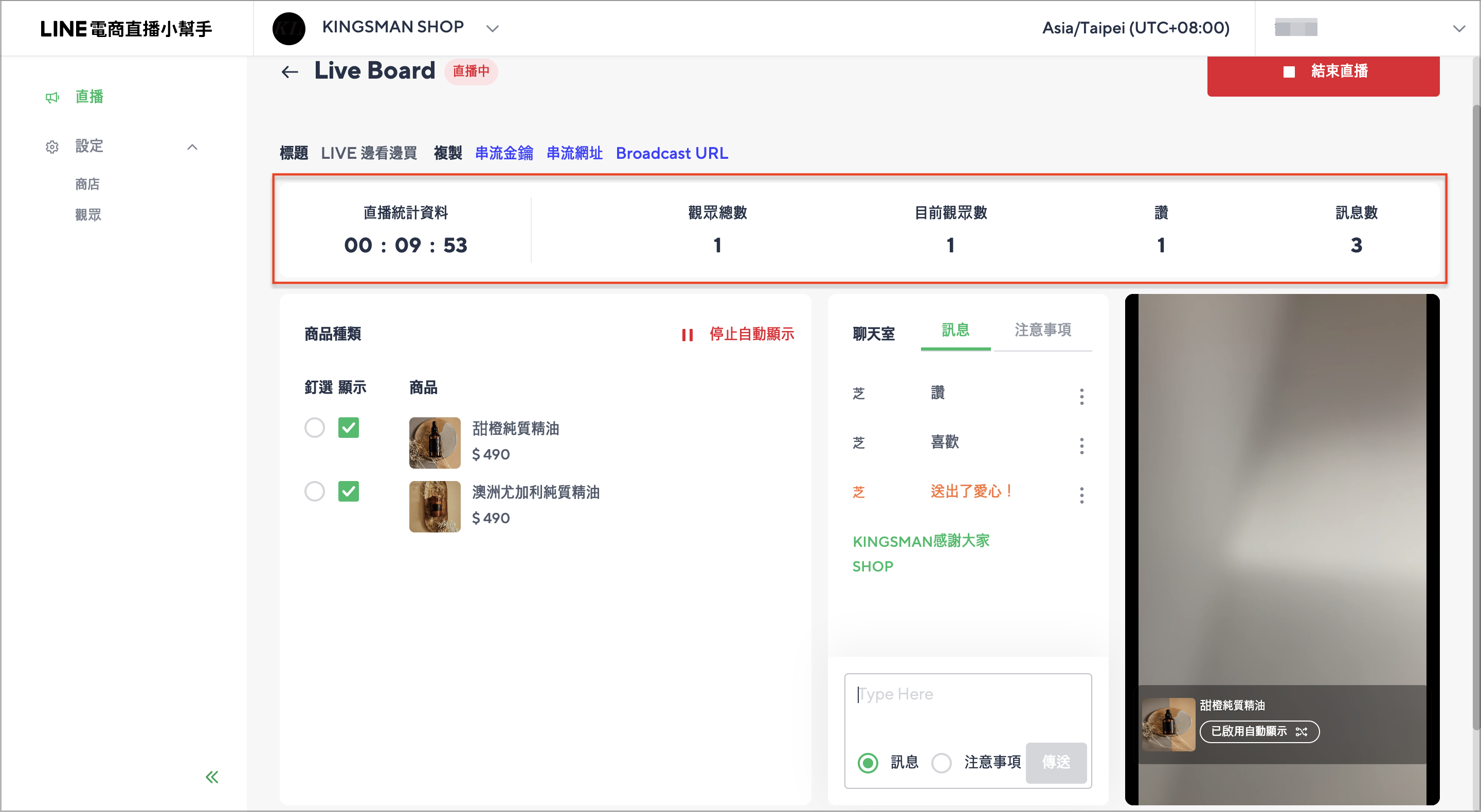Select pin radio button for 甜橙純質精油
The width and height of the screenshot is (1481, 812).
[315, 428]
